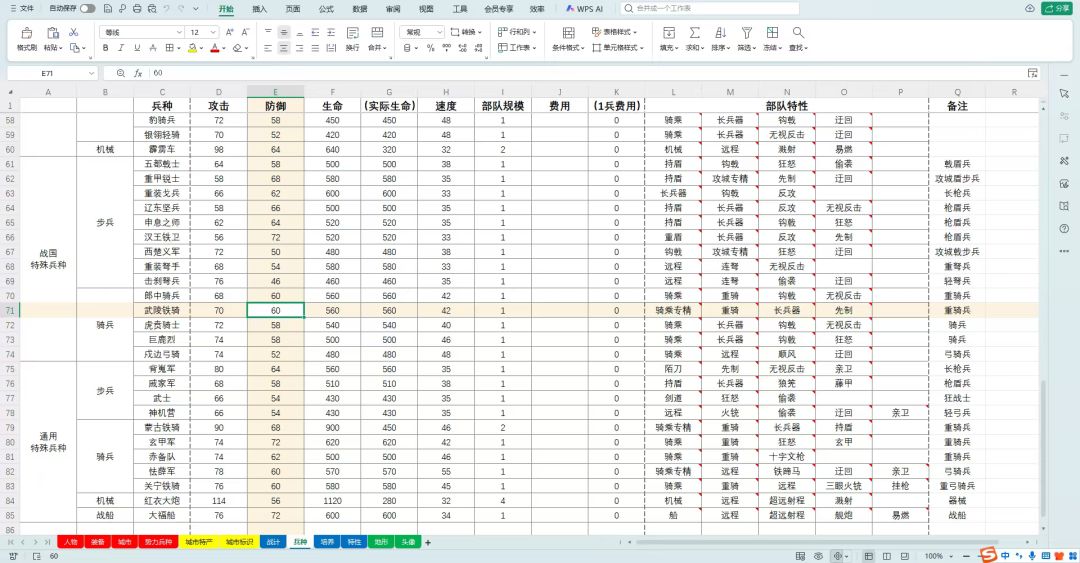The width and height of the screenshot is (1080, 563).
Task: Click the Save icon in quick toolbar
Action: pyautogui.click(x=107, y=8)
